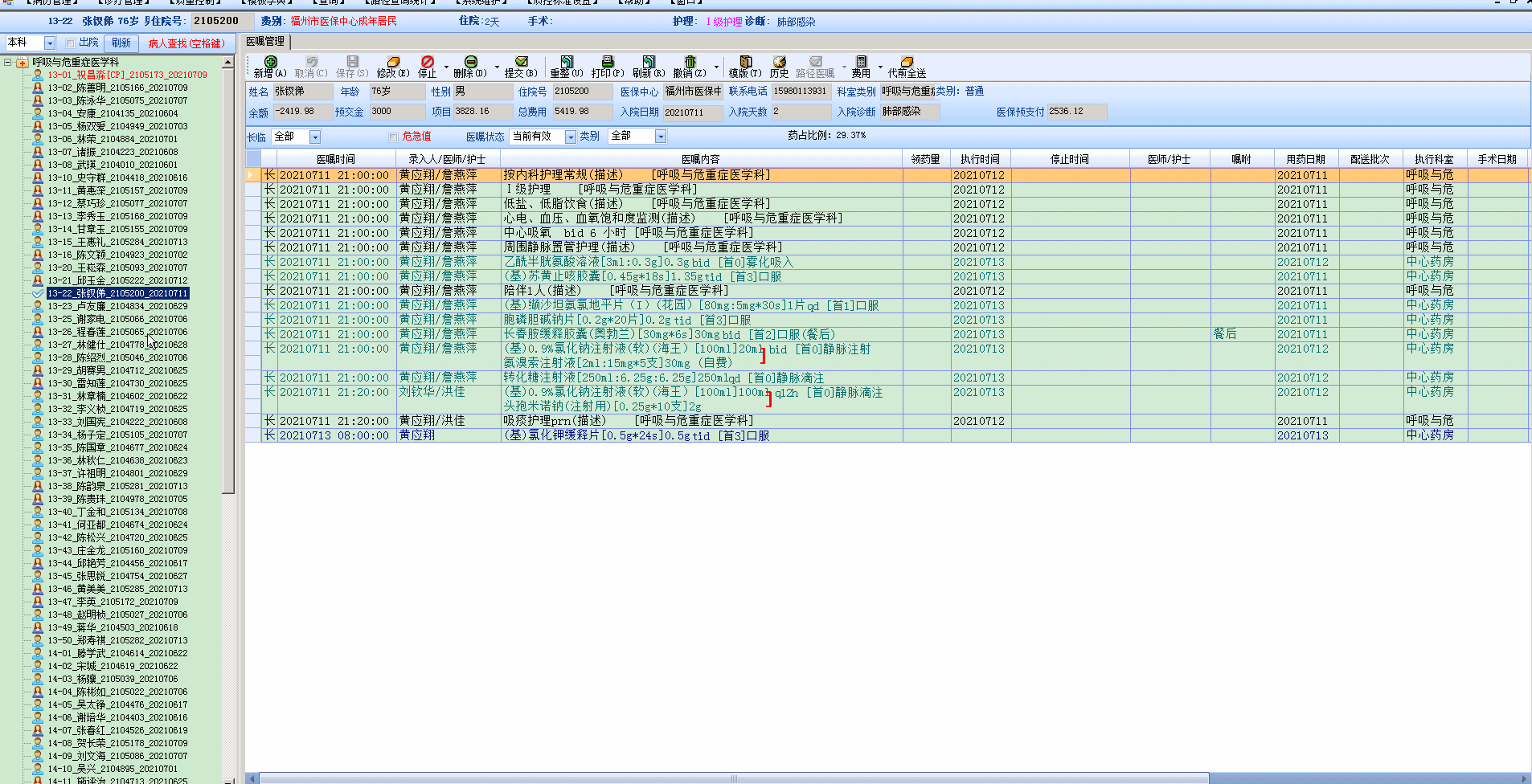Open the 医嘱状态 当前有效 dropdown
This screenshot has height=784, width=1532.
pyautogui.click(x=571, y=137)
